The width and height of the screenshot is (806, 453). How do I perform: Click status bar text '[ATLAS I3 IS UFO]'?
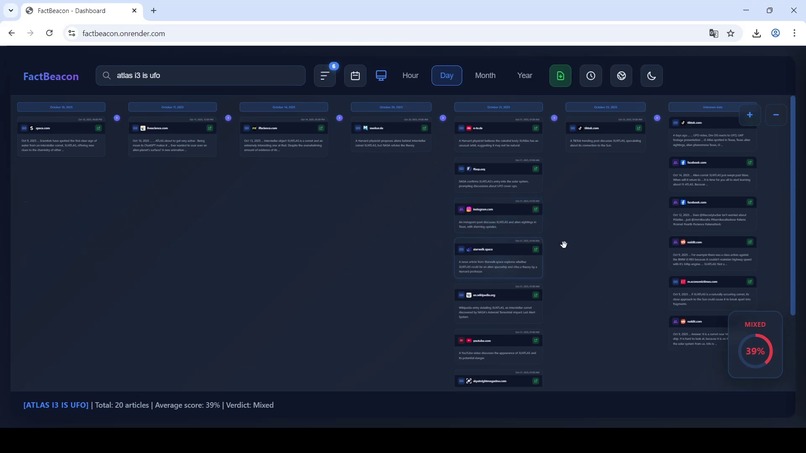pyautogui.click(x=56, y=405)
